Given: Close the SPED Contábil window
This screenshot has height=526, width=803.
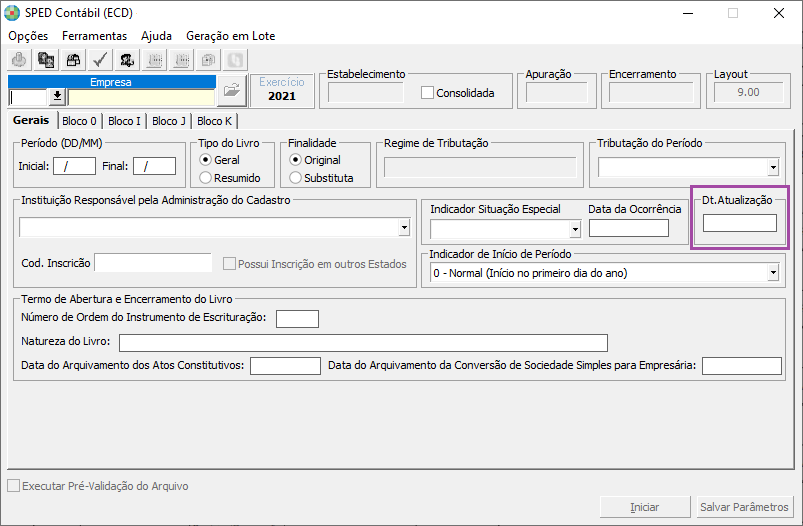Looking at the screenshot, I should [779, 13].
